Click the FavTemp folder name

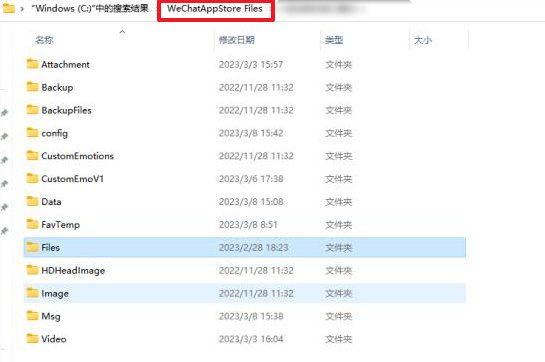60,225
